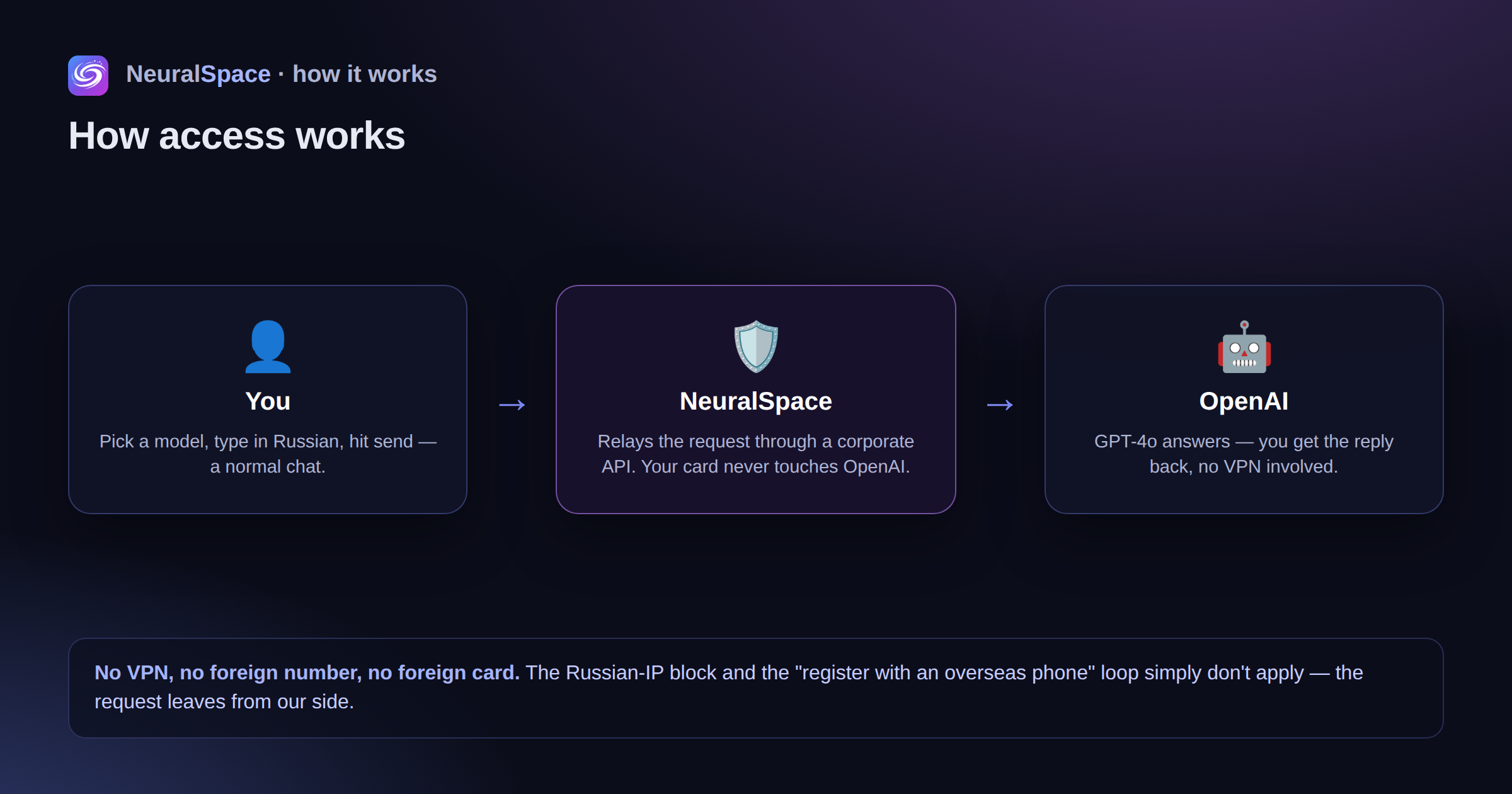Click the NeuralSpace swirl logo icon
The image size is (1512, 794).
pyautogui.click(x=88, y=76)
